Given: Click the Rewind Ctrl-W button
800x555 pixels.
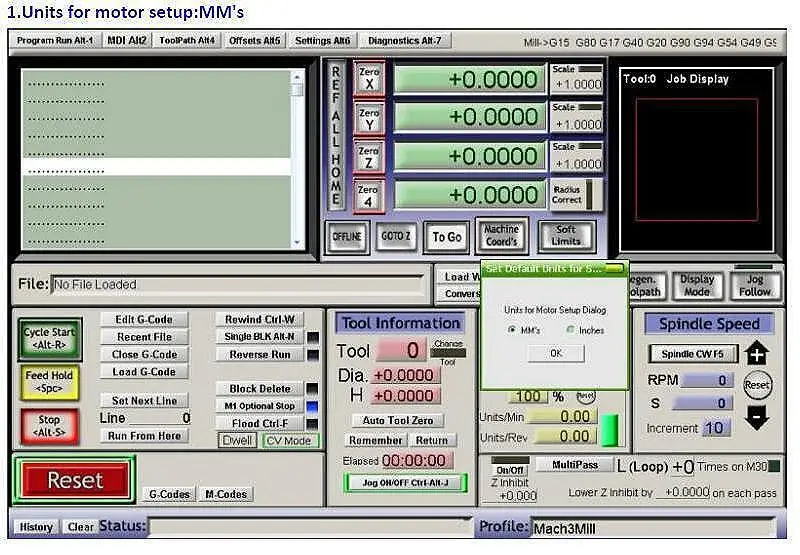Looking at the screenshot, I should (x=260, y=319).
